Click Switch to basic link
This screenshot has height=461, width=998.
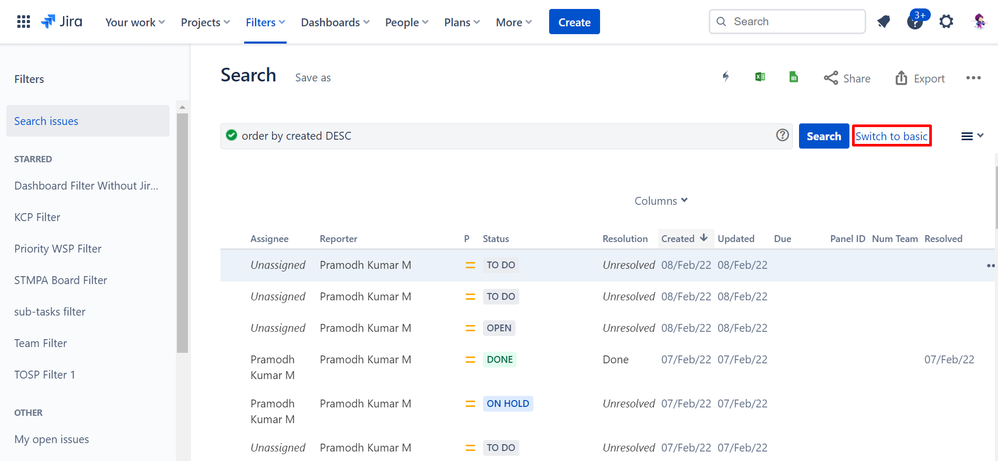(891, 136)
